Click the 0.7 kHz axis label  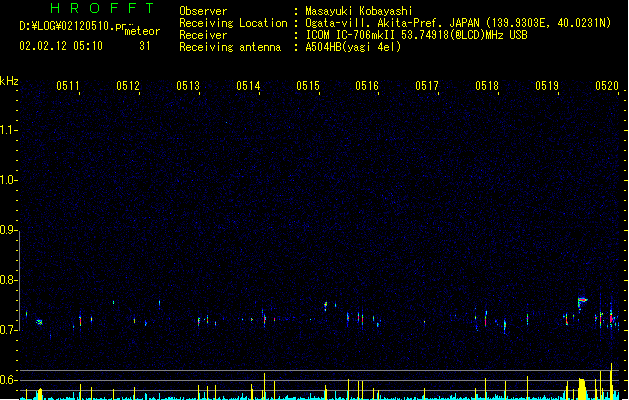click(8, 330)
